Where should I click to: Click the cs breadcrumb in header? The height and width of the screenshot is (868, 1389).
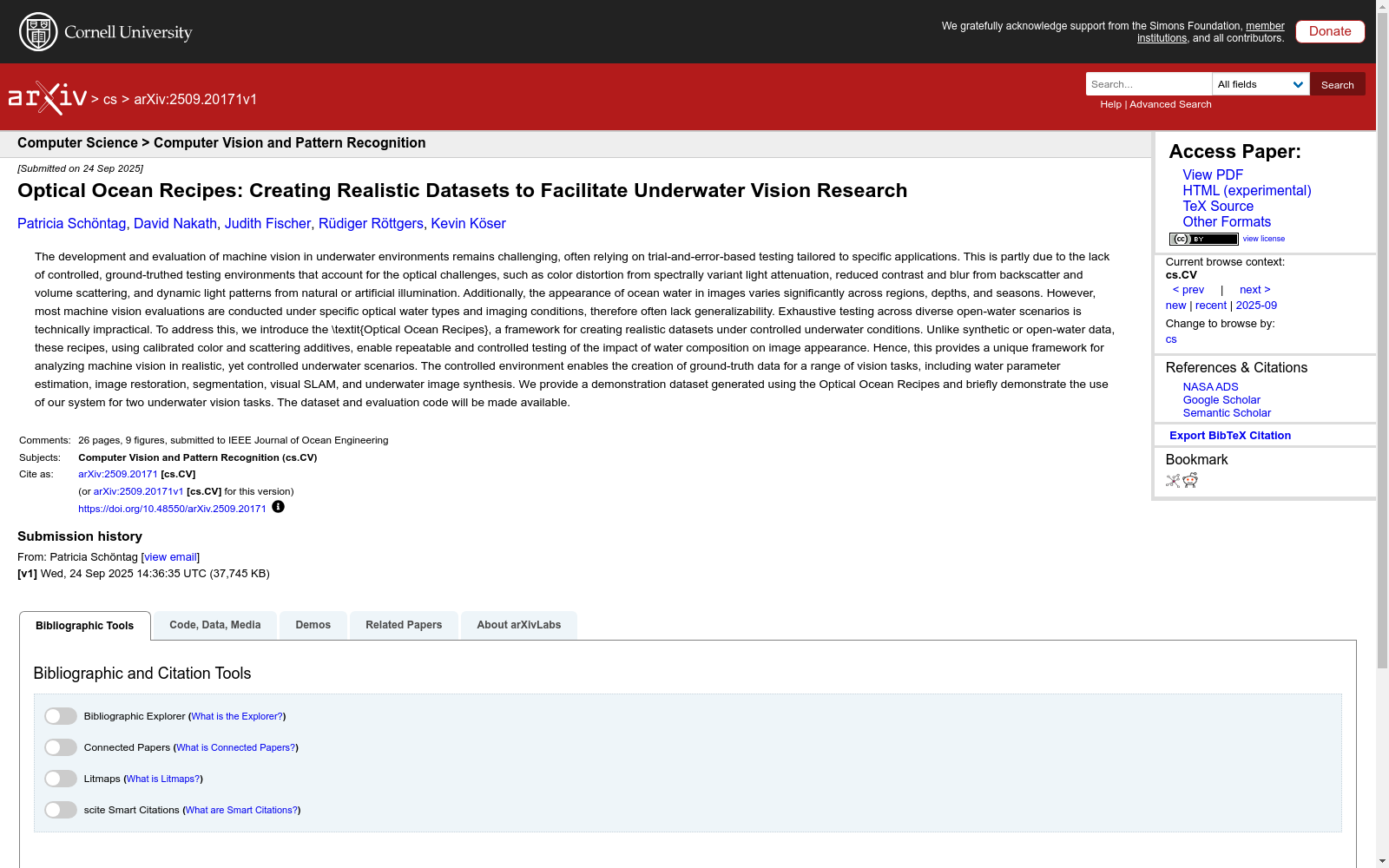pyautogui.click(x=110, y=100)
